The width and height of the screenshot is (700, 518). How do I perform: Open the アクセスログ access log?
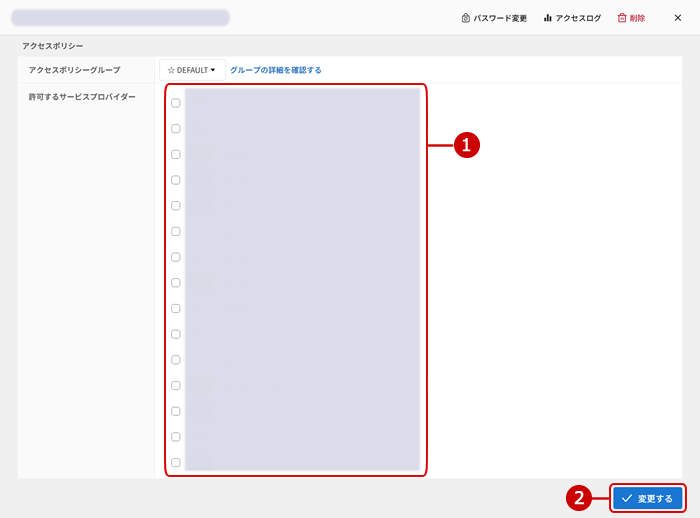pos(572,18)
